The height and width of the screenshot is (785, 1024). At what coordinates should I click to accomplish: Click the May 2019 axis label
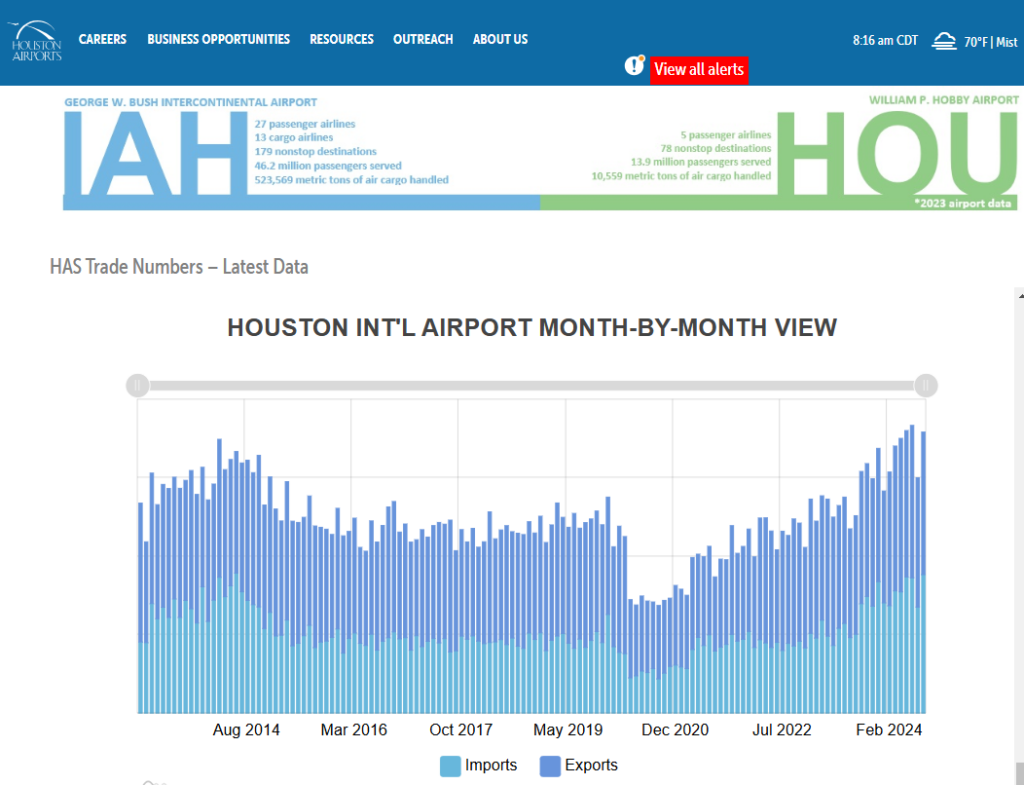point(568,729)
